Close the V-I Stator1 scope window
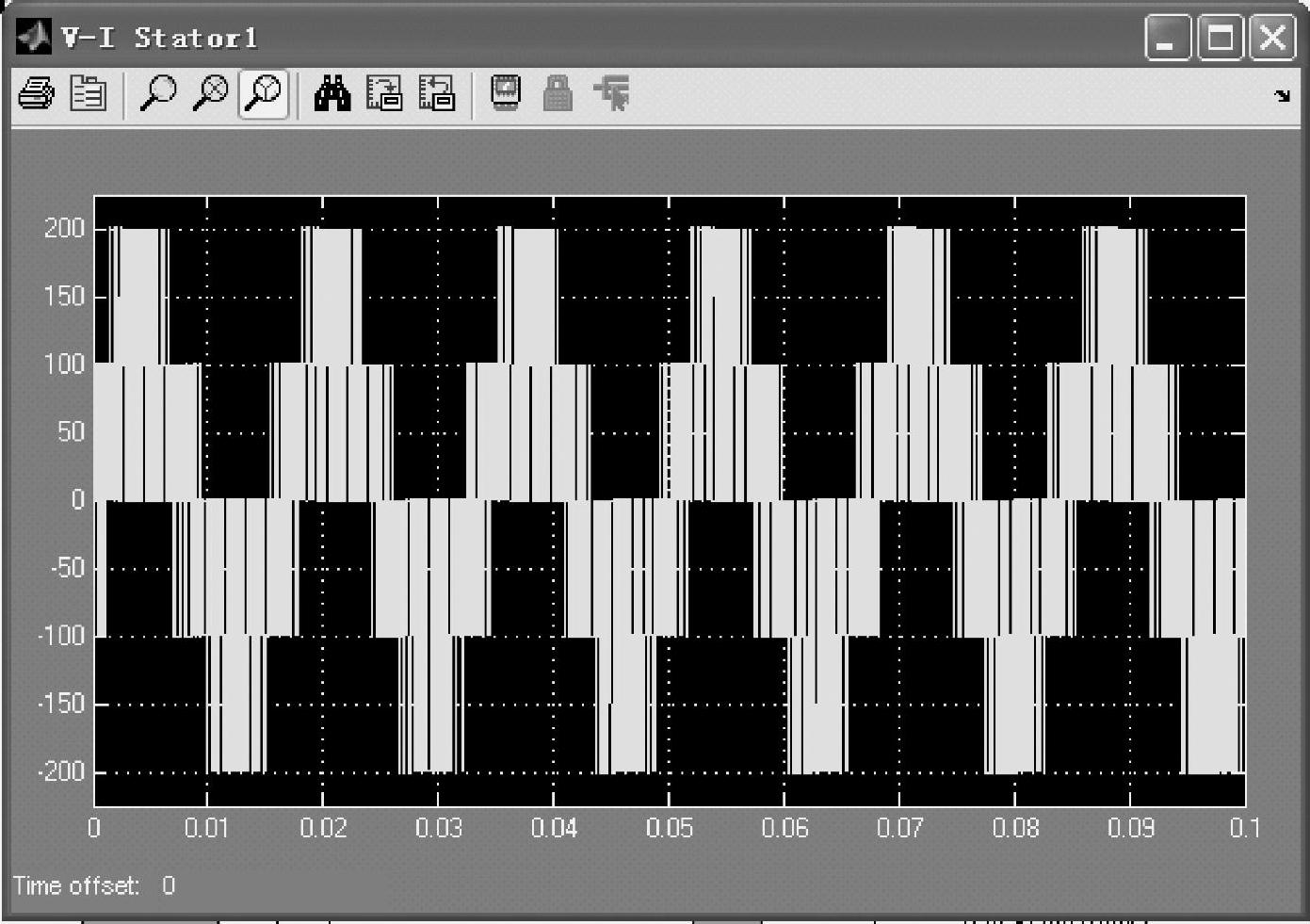Screen dimensions: 1310x924 1272,39
